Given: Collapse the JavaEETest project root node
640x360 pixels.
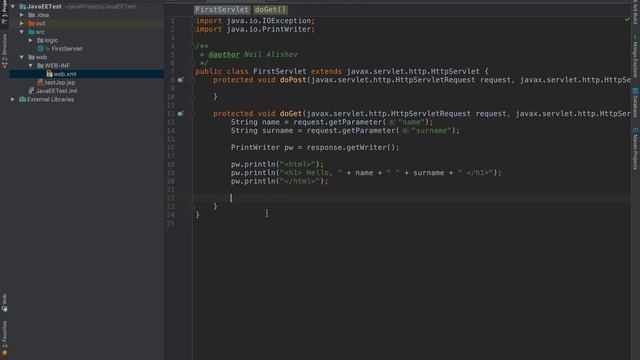Looking at the screenshot, I should click(x=13, y=7).
